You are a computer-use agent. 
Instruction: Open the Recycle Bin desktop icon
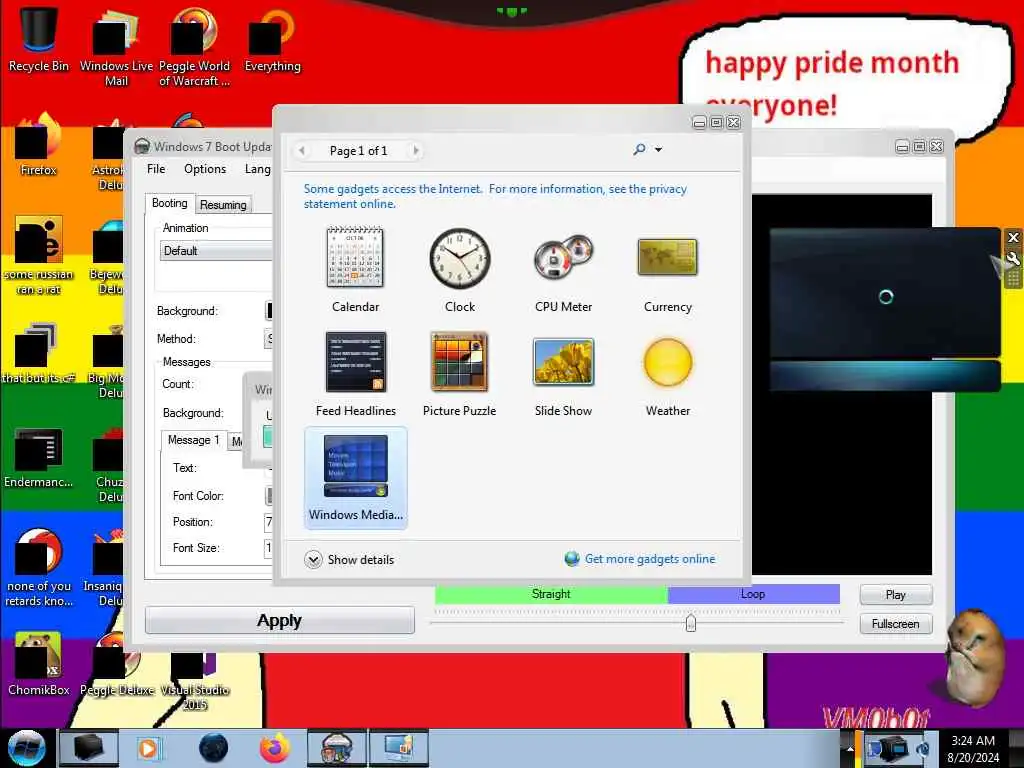point(39,40)
